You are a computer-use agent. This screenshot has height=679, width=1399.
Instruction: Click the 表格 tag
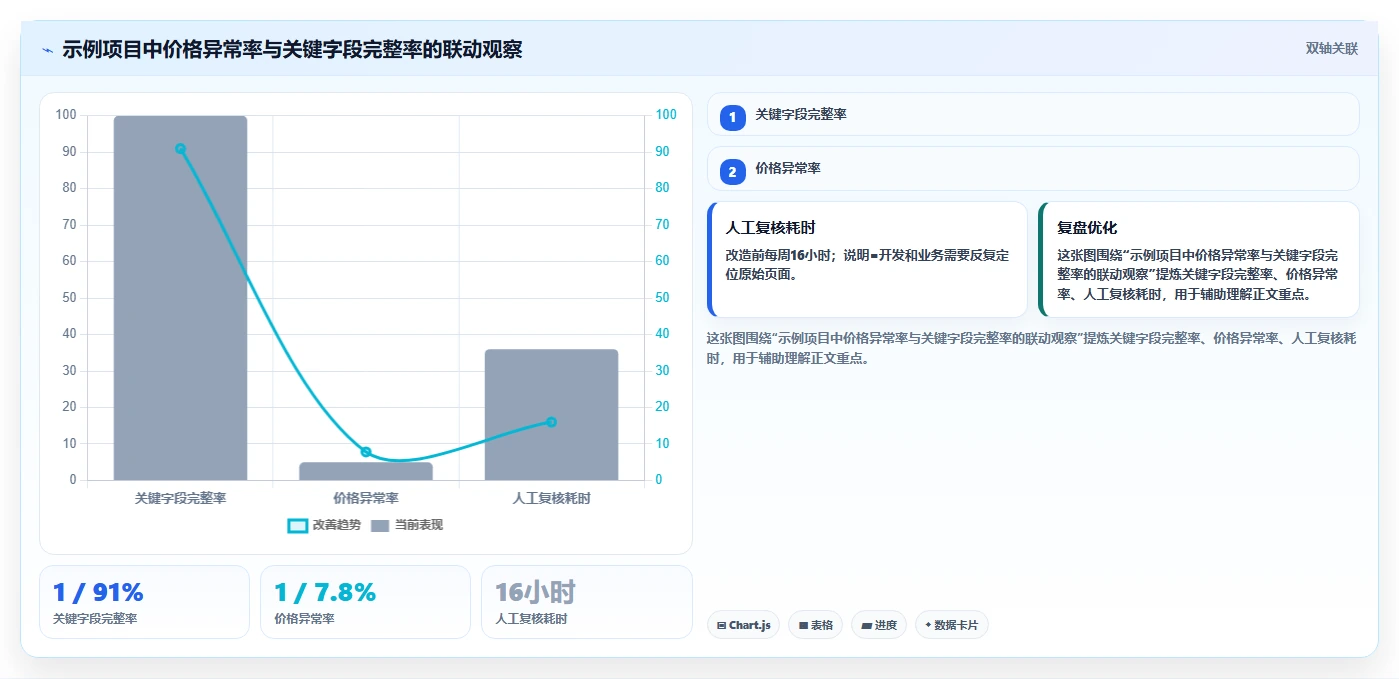[816, 625]
